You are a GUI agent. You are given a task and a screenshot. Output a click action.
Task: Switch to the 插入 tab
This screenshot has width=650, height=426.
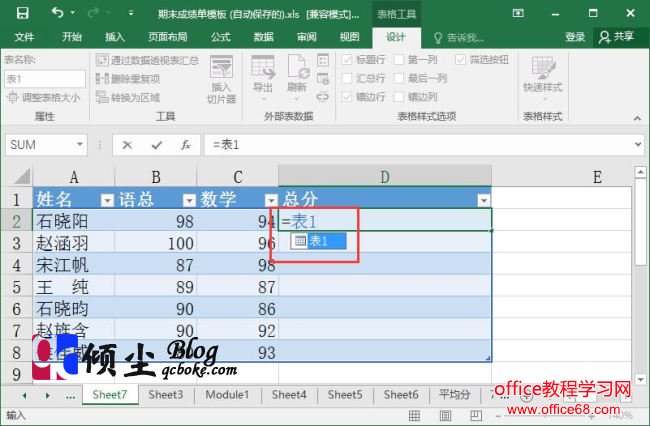(x=115, y=37)
